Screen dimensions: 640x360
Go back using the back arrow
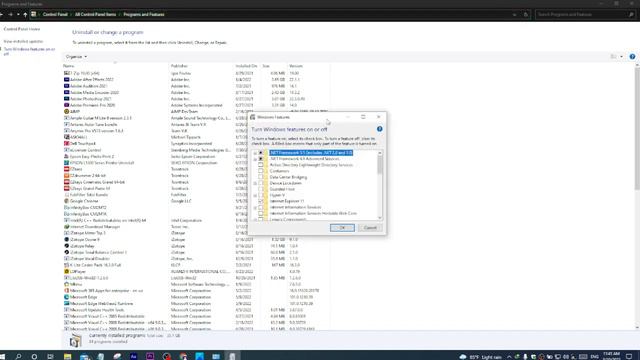(2, 14)
